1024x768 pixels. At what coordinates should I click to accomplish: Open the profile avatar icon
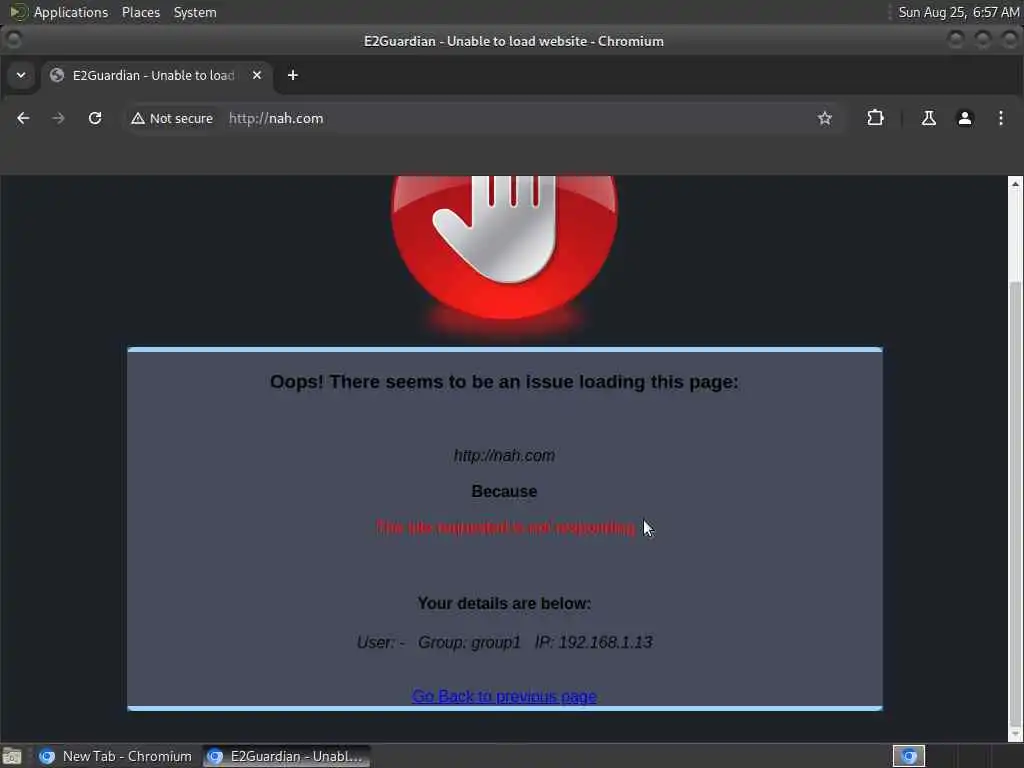click(965, 118)
